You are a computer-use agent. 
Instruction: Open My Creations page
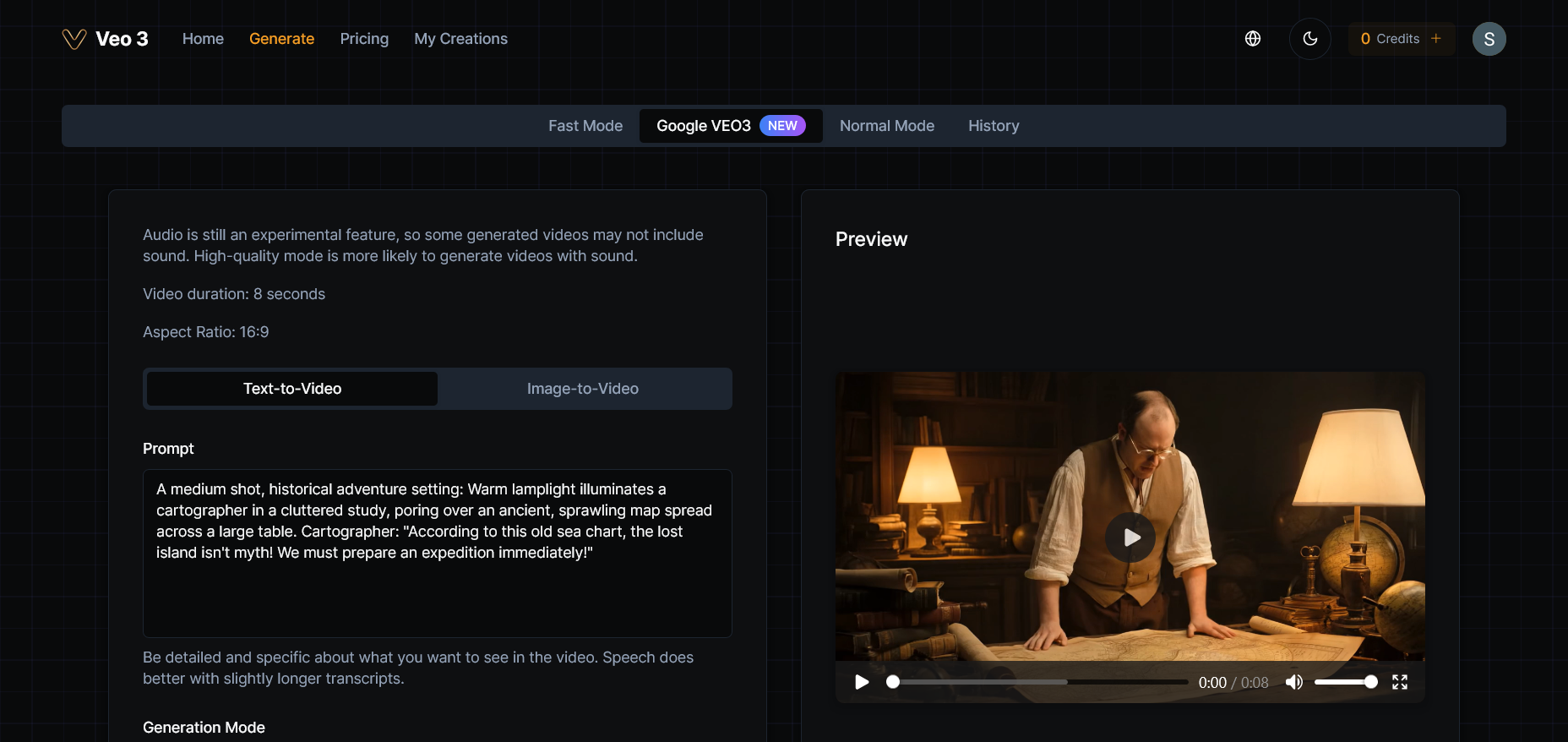pos(460,39)
